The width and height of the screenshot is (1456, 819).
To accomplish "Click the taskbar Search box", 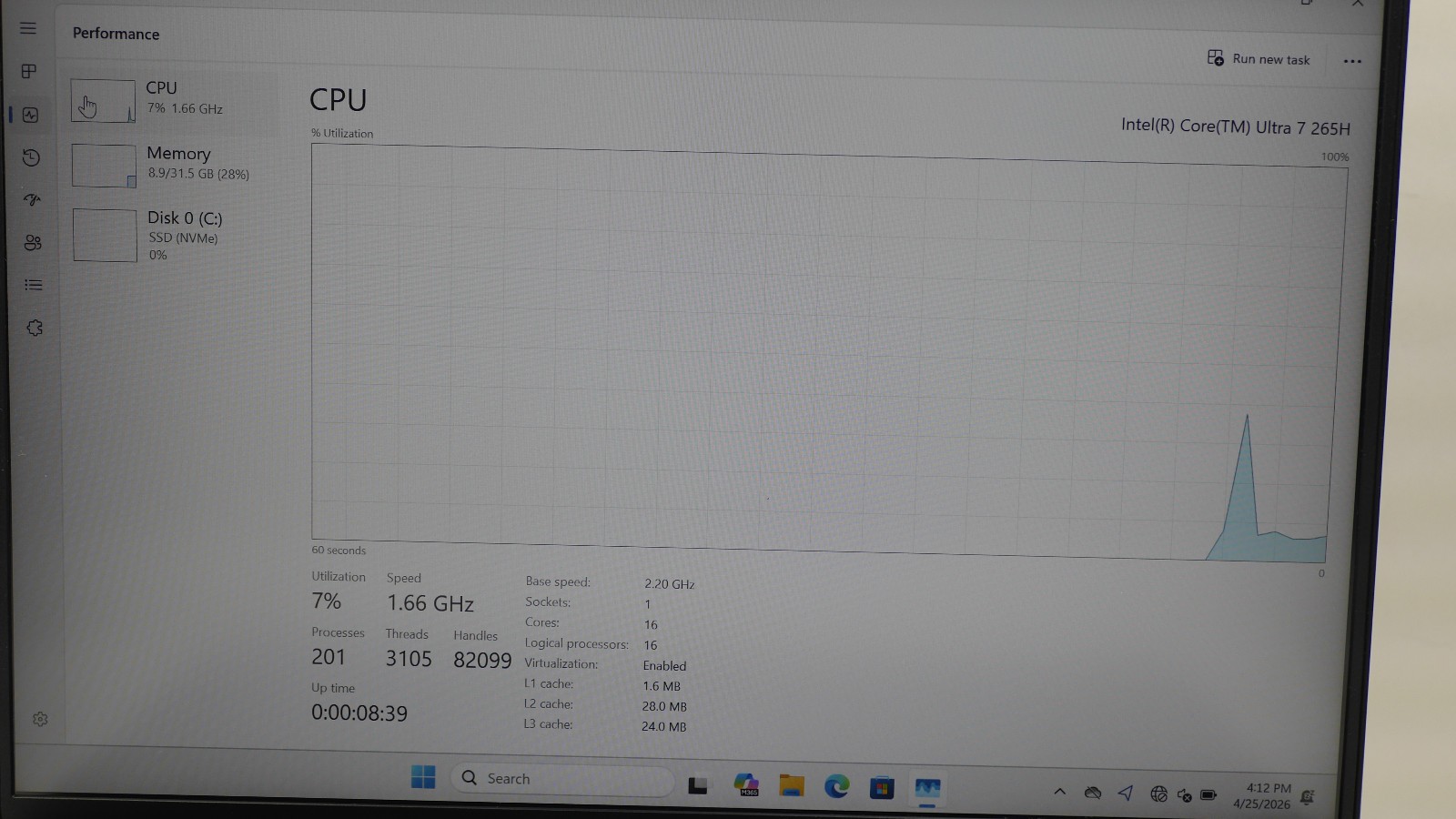I will (563, 779).
